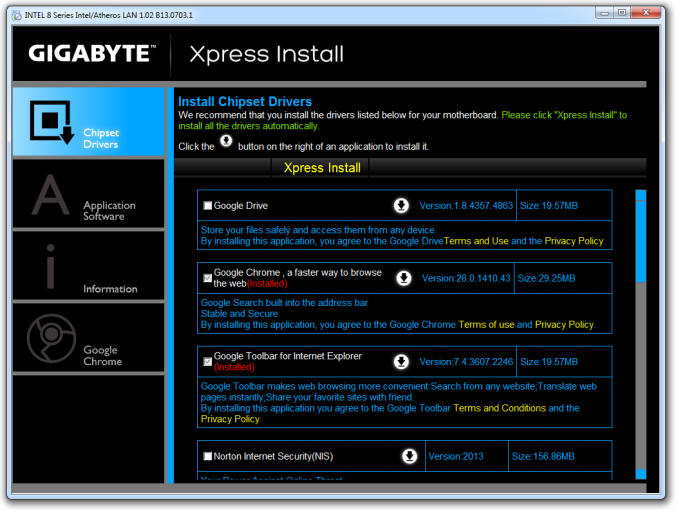678x511 pixels.
Task: Click the Google Drive download arrow icon
Action: pyautogui.click(x=401, y=205)
